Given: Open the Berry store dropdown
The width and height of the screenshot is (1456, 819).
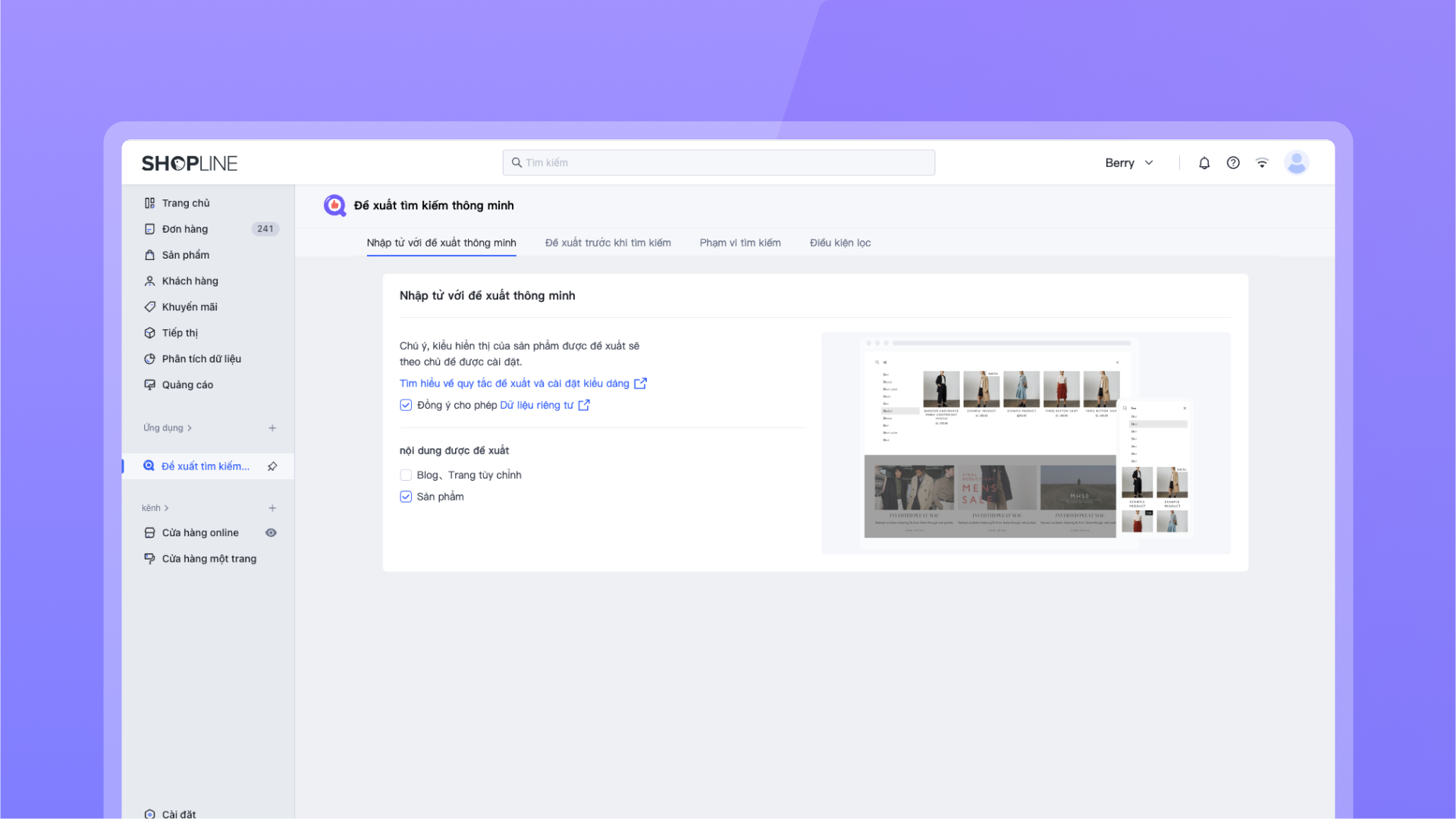Looking at the screenshot, I should (x=1129, y=163).
